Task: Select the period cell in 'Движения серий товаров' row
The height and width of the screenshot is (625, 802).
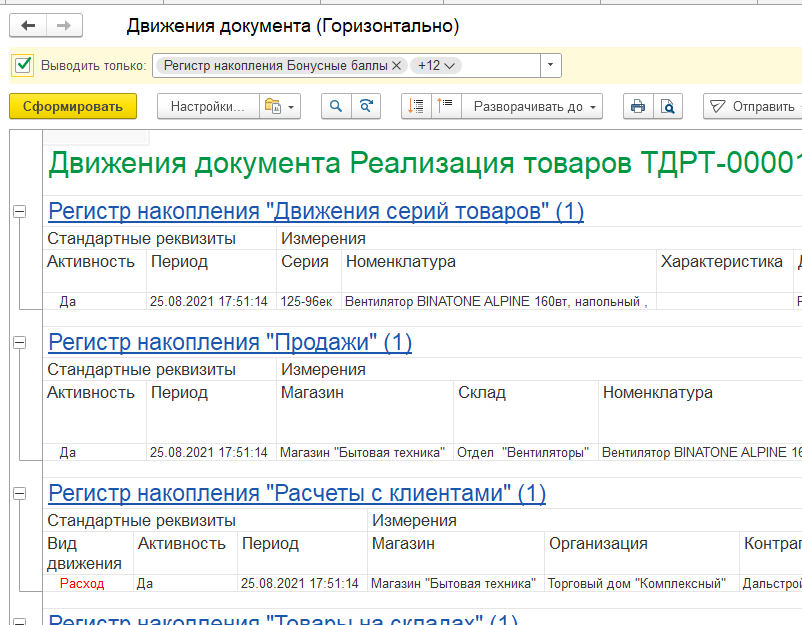Action: 211,301
